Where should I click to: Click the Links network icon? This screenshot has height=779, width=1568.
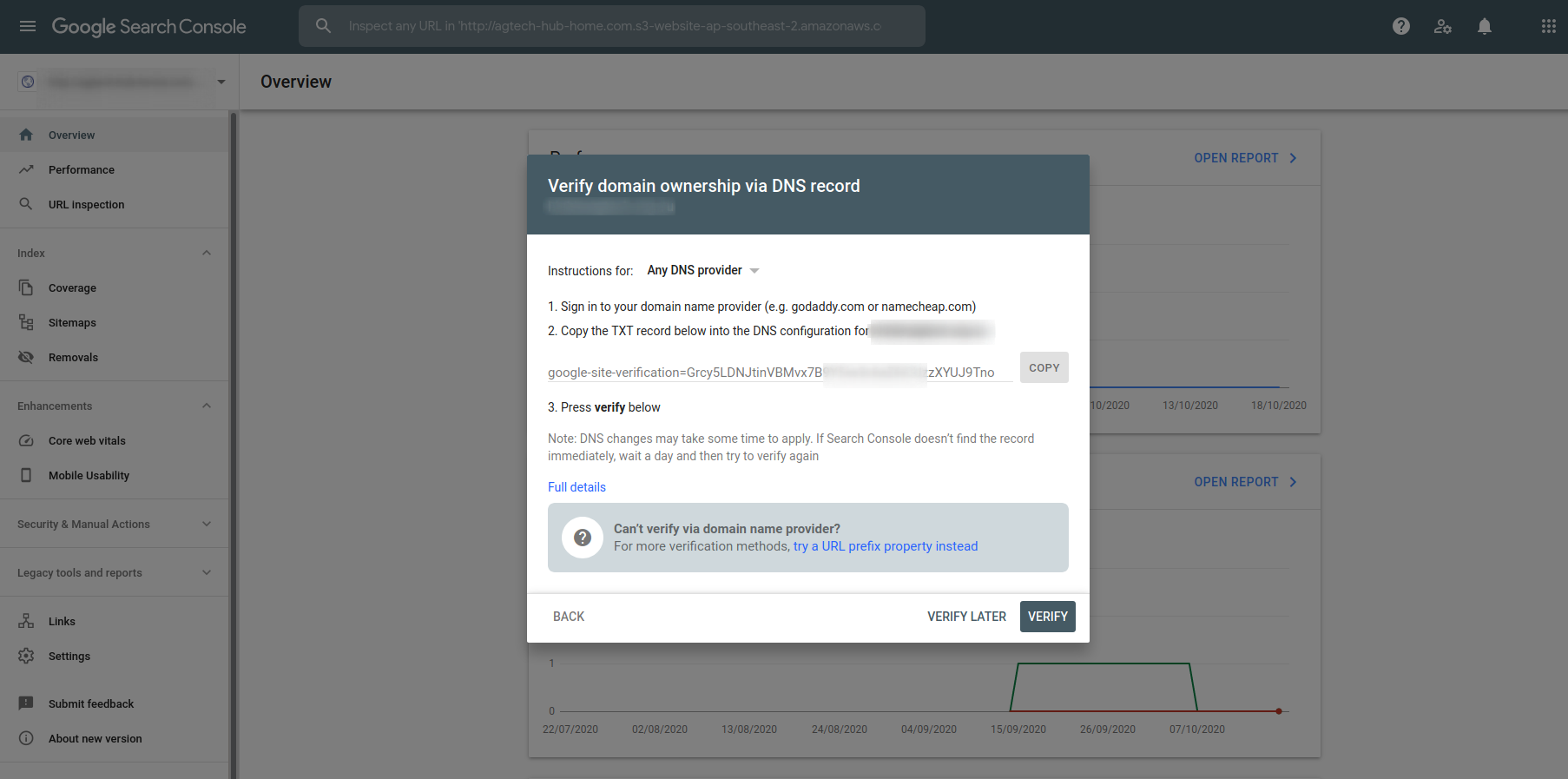pyautogui.click(x=26, y=621)
